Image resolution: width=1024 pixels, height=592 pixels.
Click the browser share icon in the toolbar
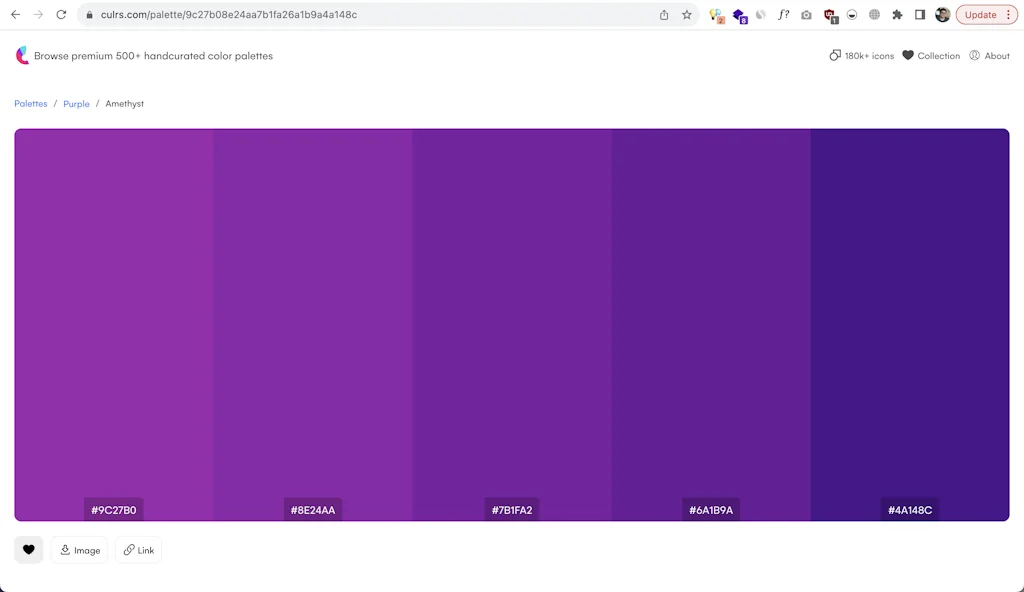[x=662, y=14]
